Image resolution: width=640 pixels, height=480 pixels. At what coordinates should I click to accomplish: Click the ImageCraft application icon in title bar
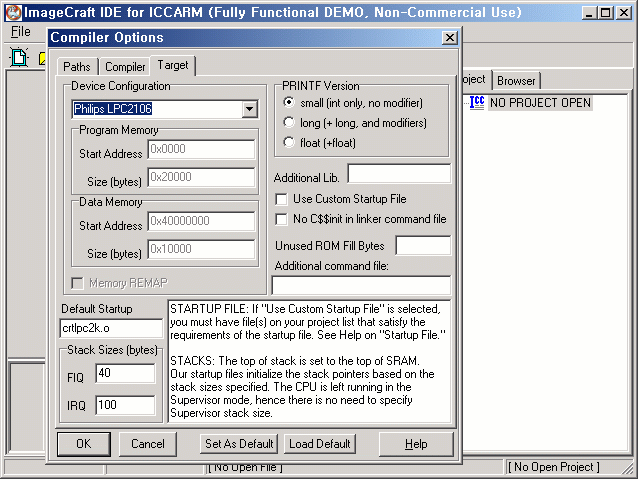pos(13,12)
